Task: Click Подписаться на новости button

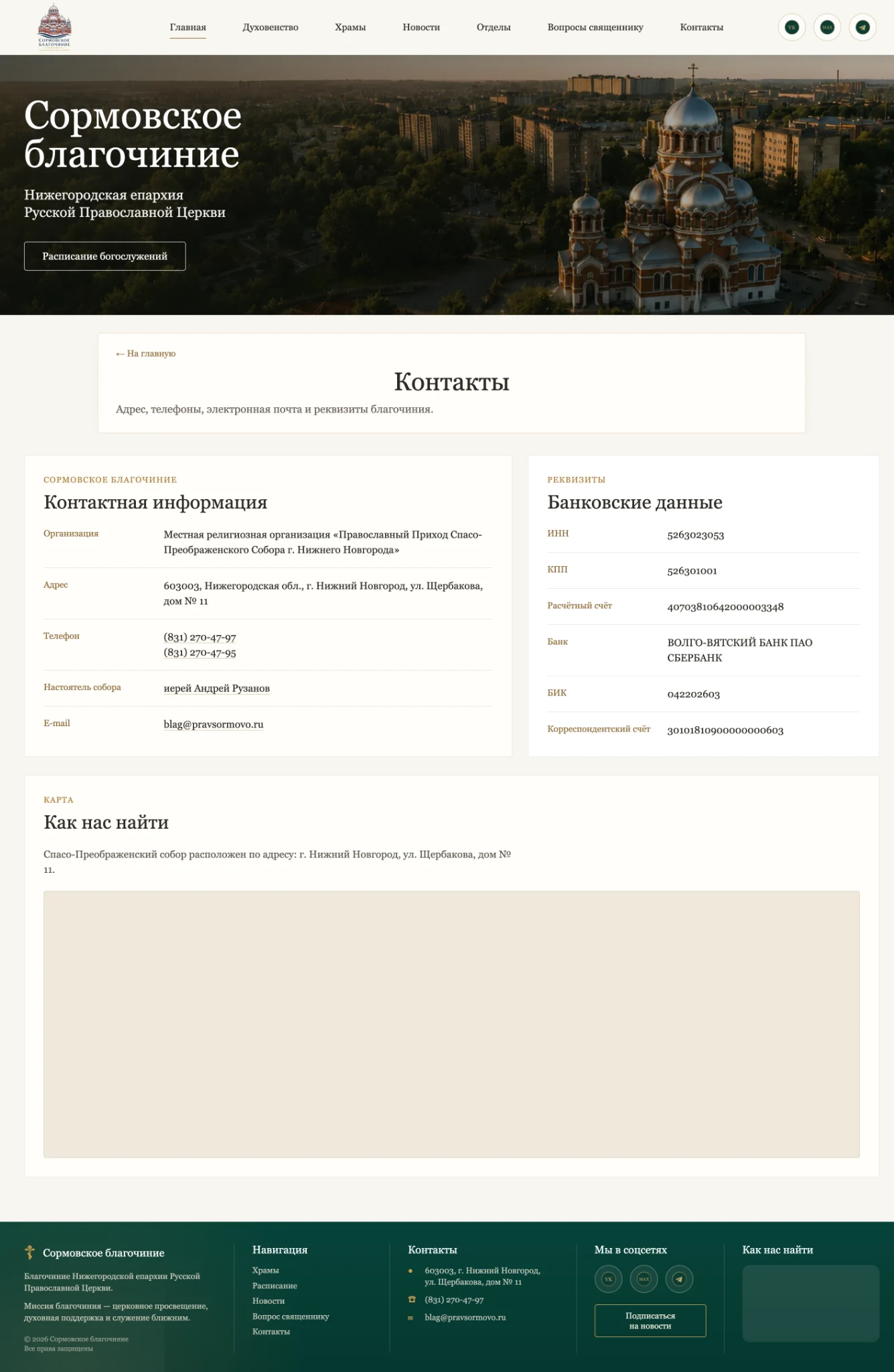Action: [650, 1320]
